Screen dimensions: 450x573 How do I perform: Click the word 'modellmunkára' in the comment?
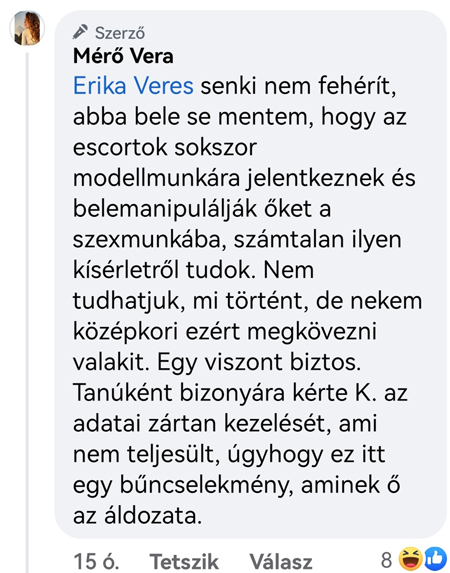tap(157, 178)
